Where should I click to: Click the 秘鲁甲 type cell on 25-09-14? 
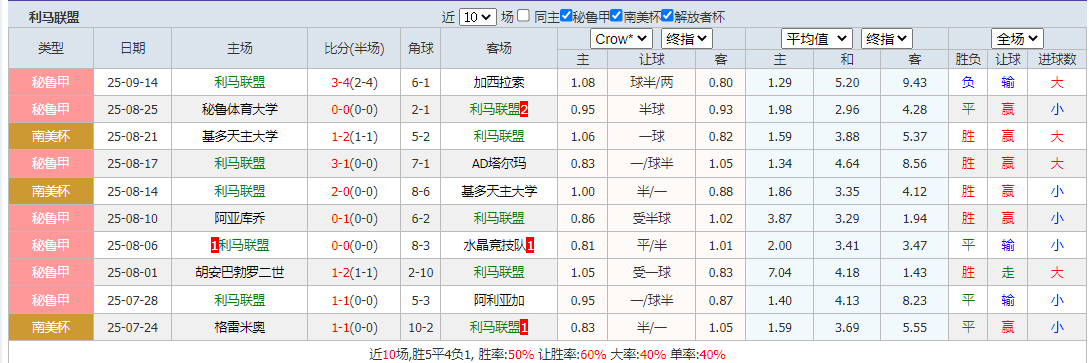pos(51,83)
